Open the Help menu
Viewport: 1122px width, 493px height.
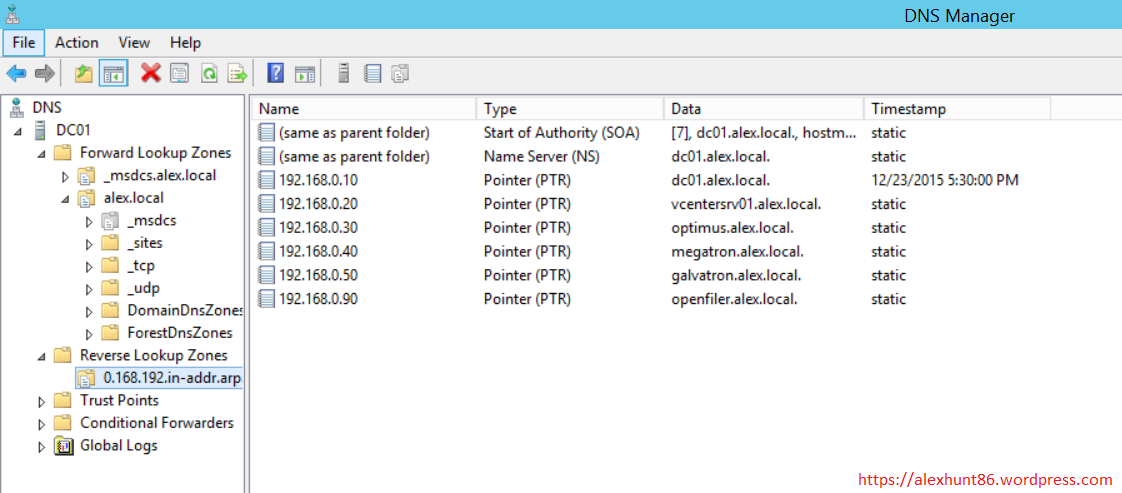pyautogui.click(x=185, y=43)
